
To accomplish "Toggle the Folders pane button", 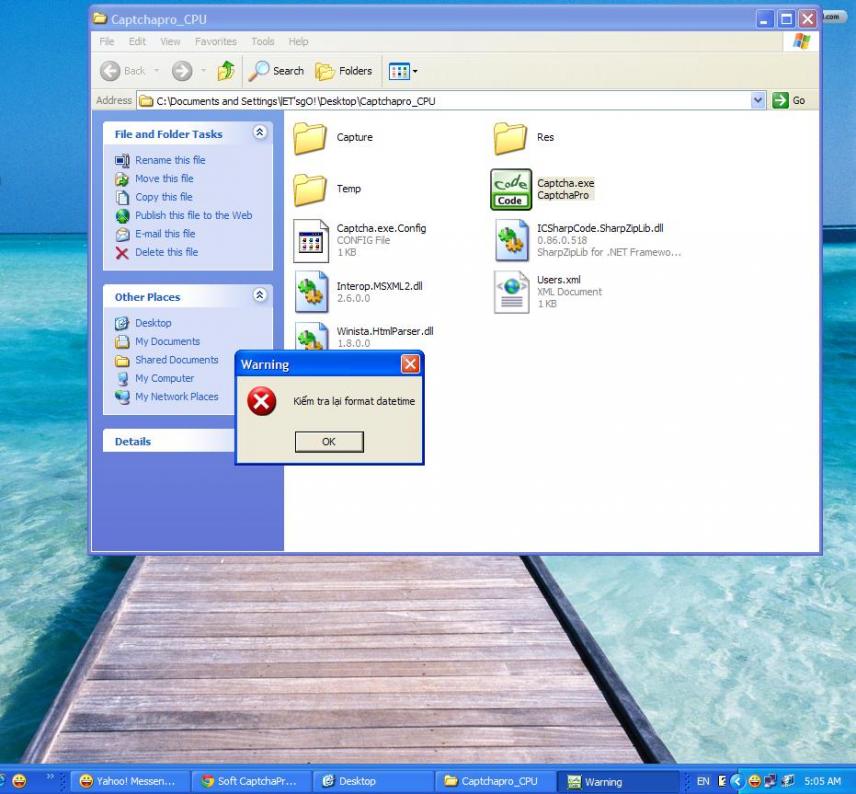I will tap(344, 71).
